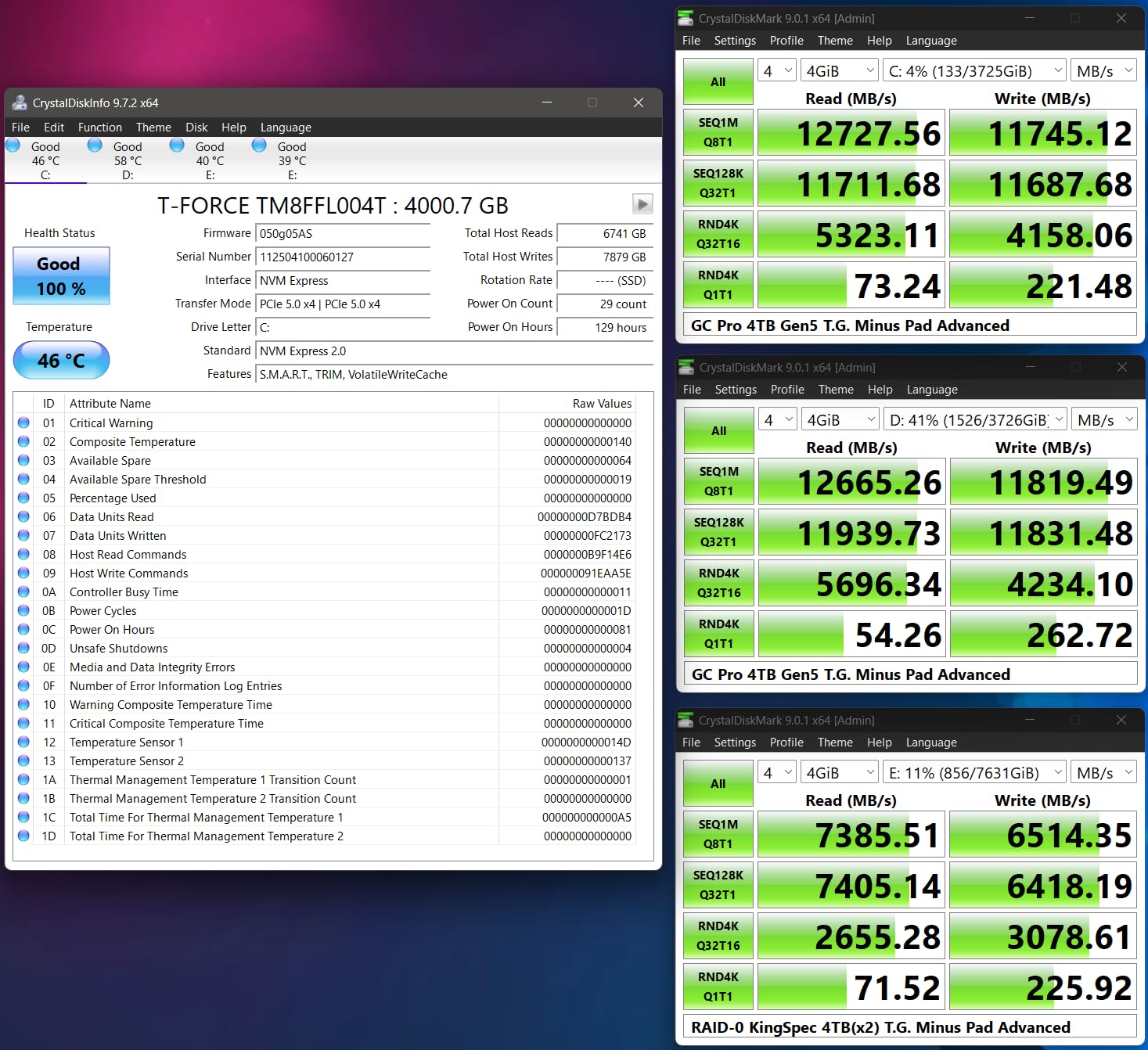Run All benchmarks on the C: drive
This screenshot has height=1050, width=1148.
pos(718,82)
